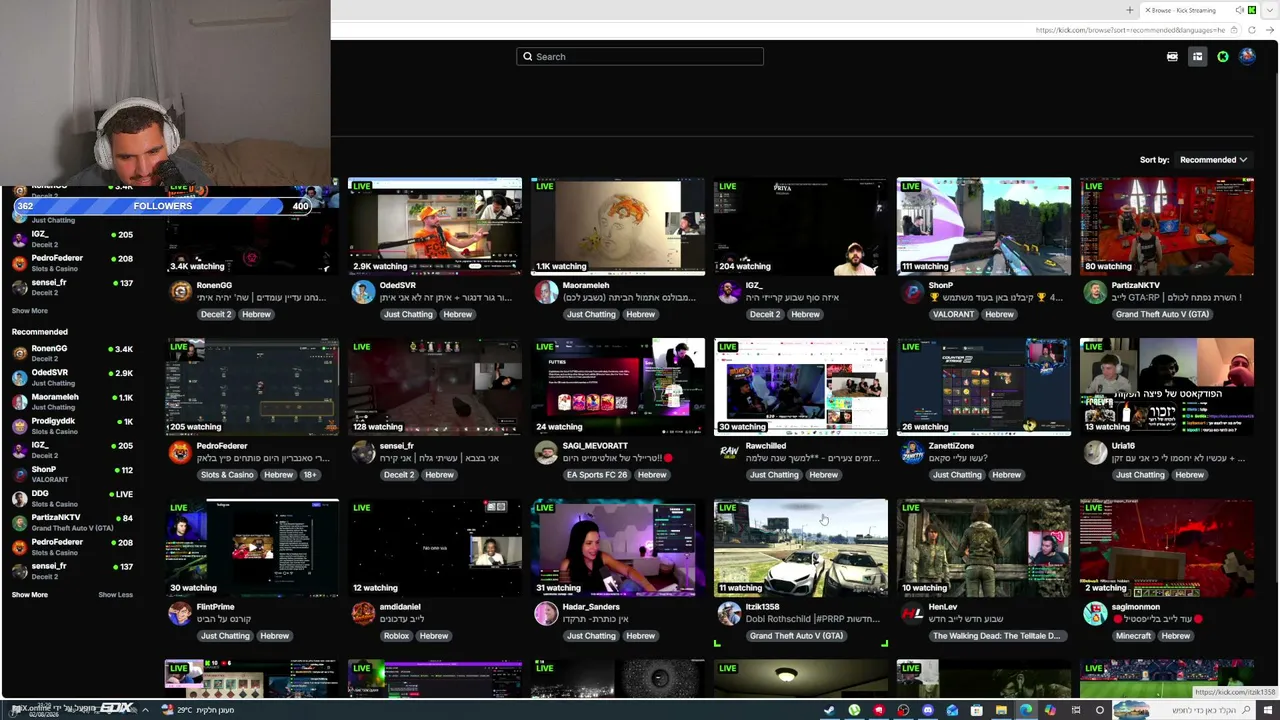Click the 18+ tag under PedroFederer's stream
The width and height of the screenshot is (1280, 720).
click(x=309, y=475)
